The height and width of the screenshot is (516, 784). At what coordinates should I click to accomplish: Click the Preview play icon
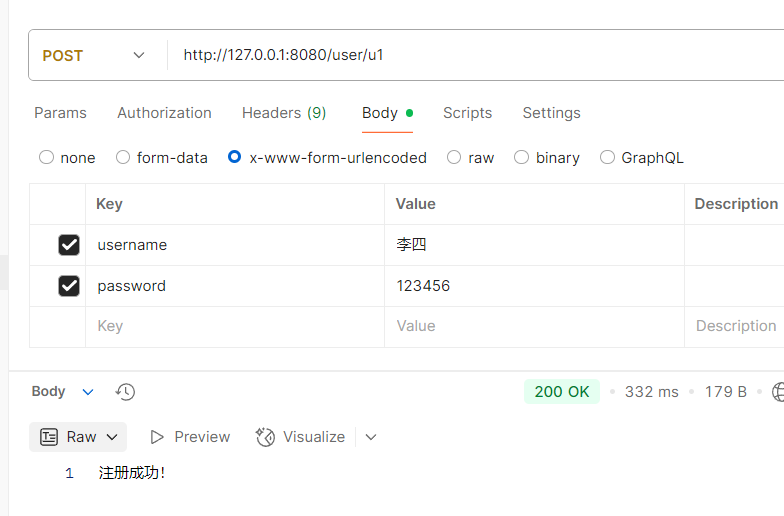(x=157, y=437)
